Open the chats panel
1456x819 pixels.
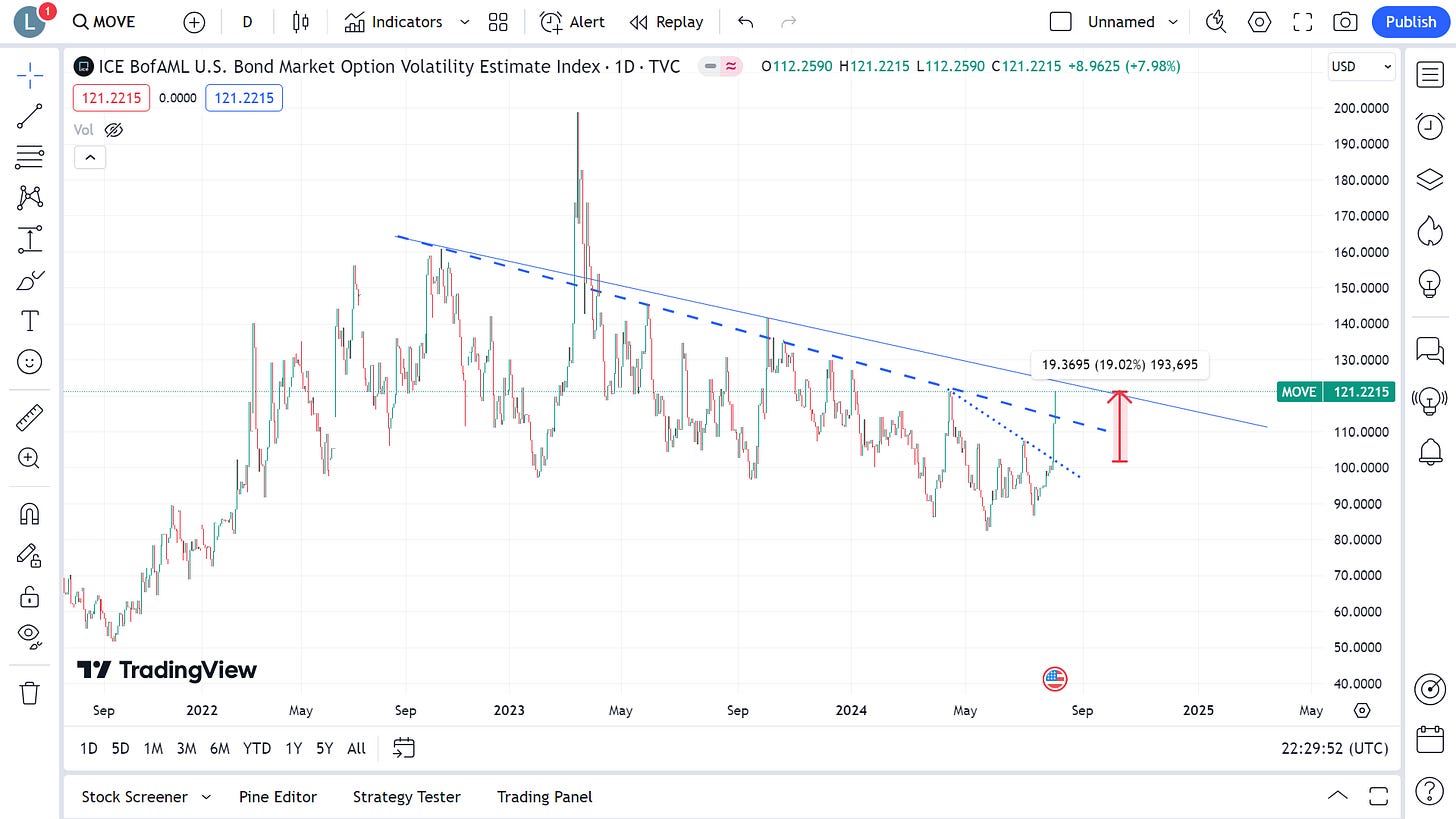tap(1430, 349)
